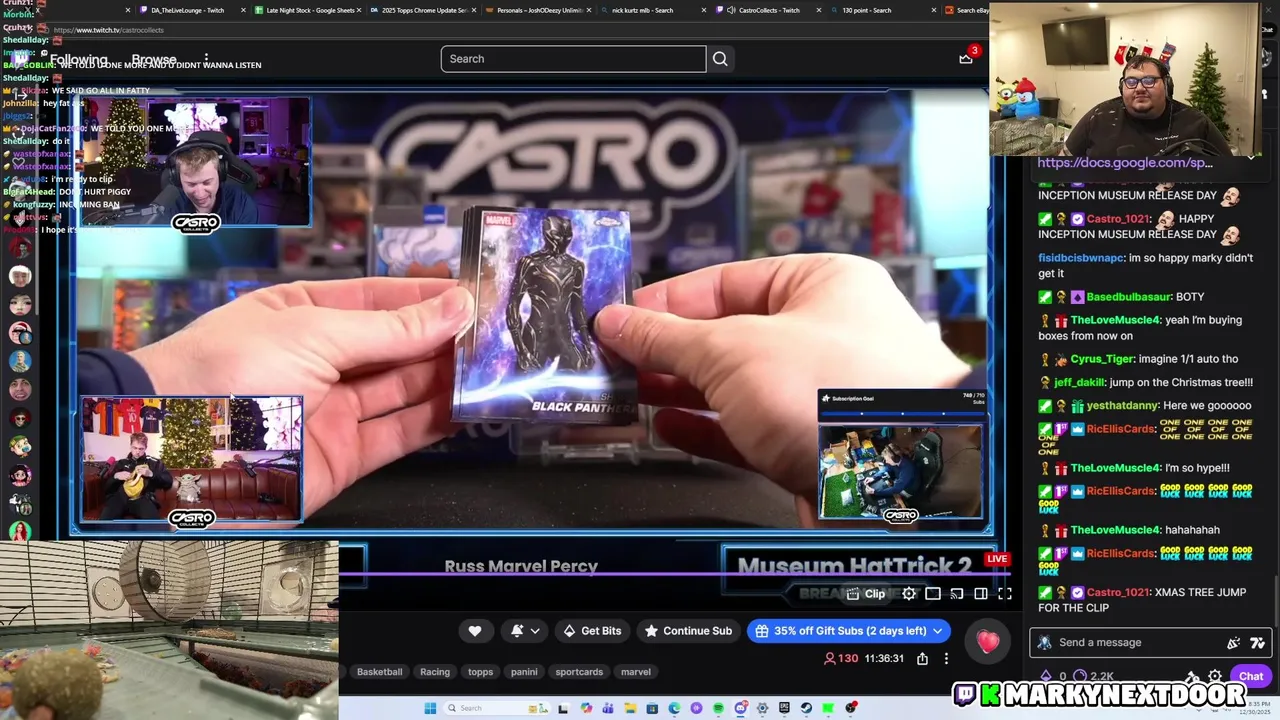This screenshot has height=720, width=1280.
Task: Select the sportcards tag
Action: (579, 672)
